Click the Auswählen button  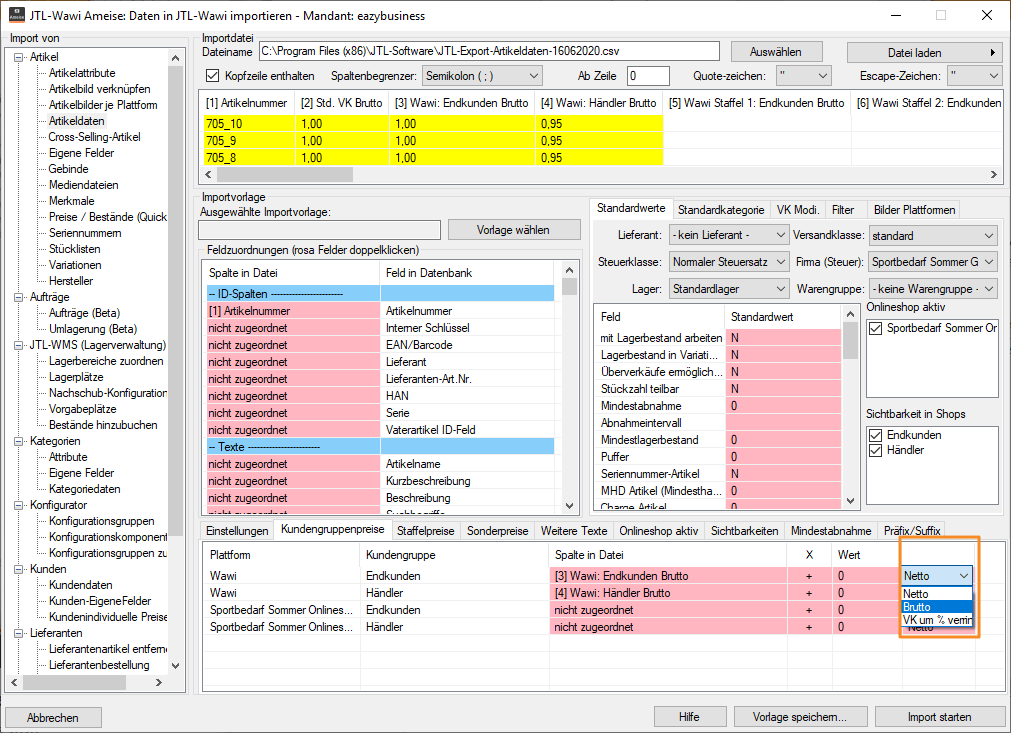776,52
